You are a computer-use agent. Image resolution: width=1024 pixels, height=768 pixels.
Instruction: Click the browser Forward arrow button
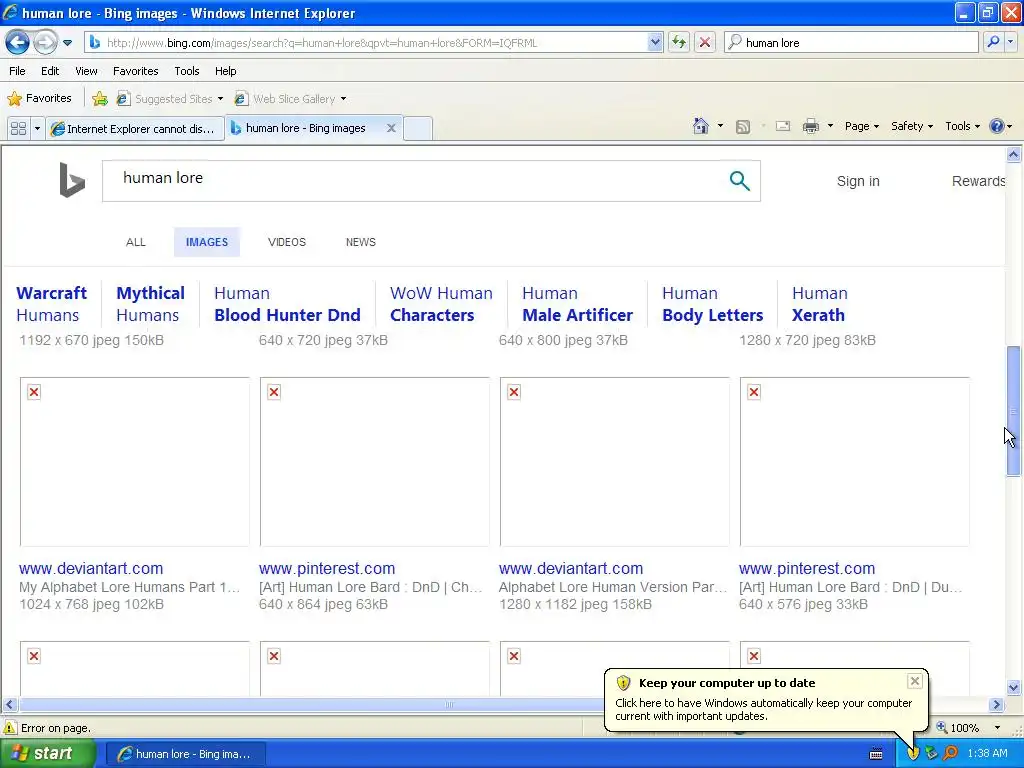45,42
